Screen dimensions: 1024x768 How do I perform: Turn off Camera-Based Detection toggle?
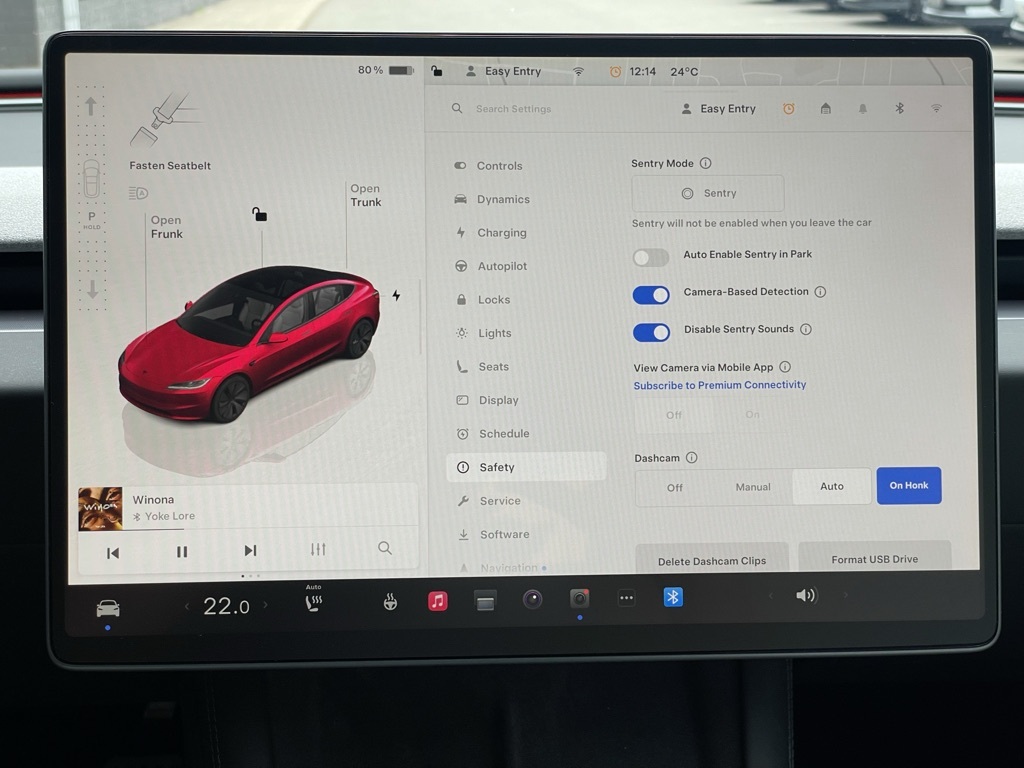coord(651,295)
